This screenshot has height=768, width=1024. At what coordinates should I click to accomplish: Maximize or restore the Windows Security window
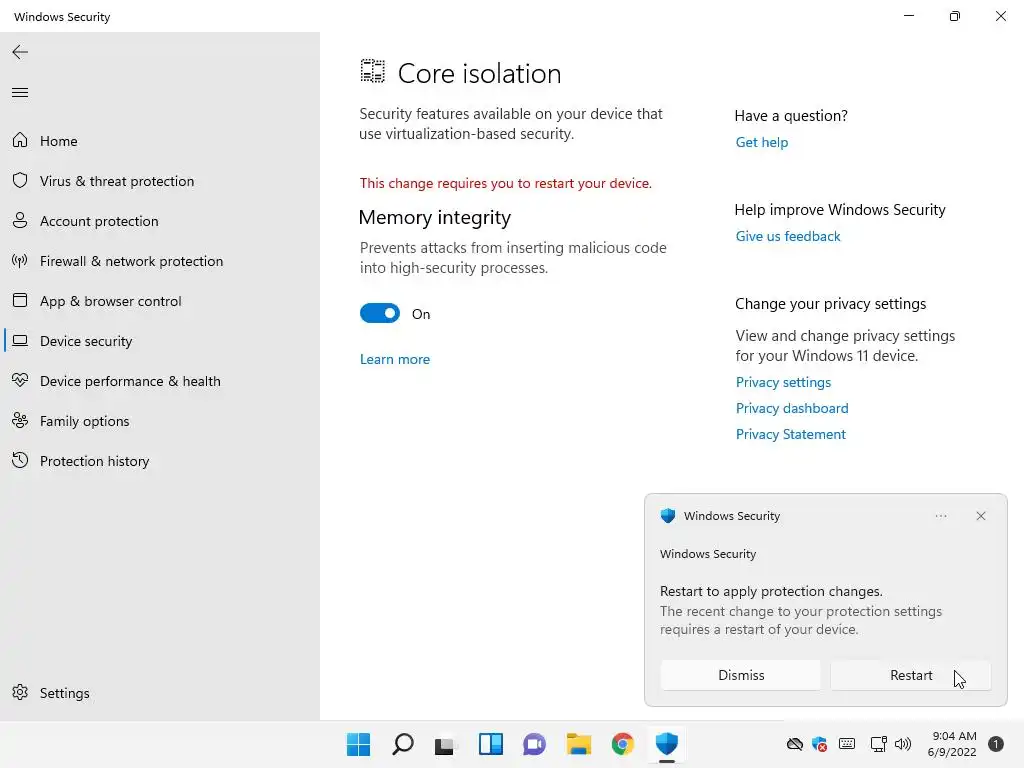tap(954, 16)
